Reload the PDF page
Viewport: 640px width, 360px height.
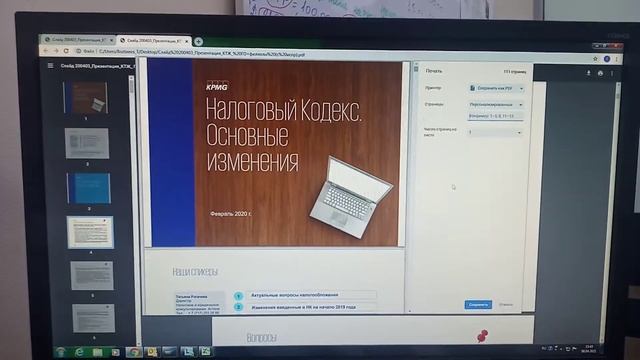(66, 51)
